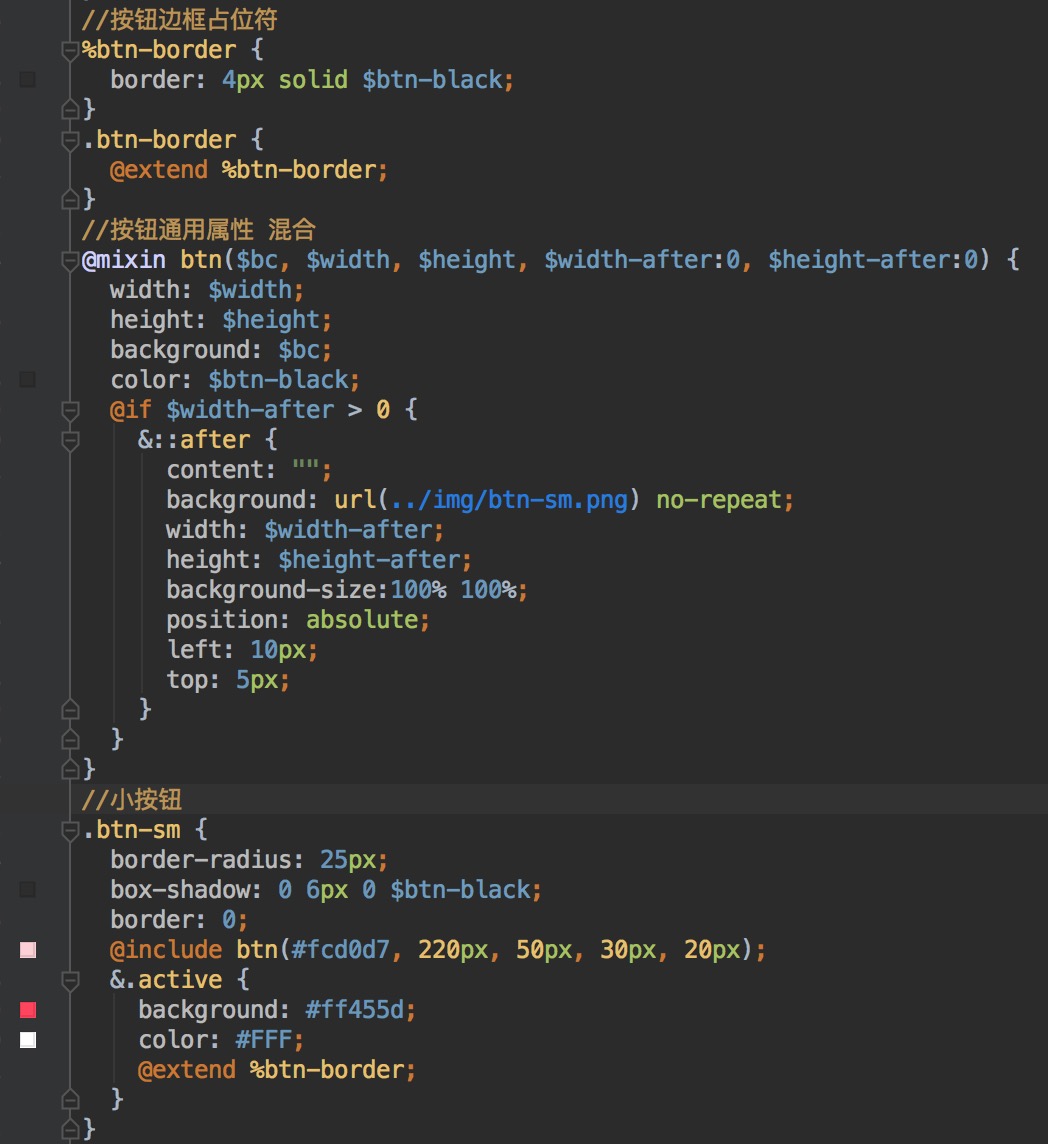Fold the &.active nested block
The image size is (1048, 1144).
[70, 981]
